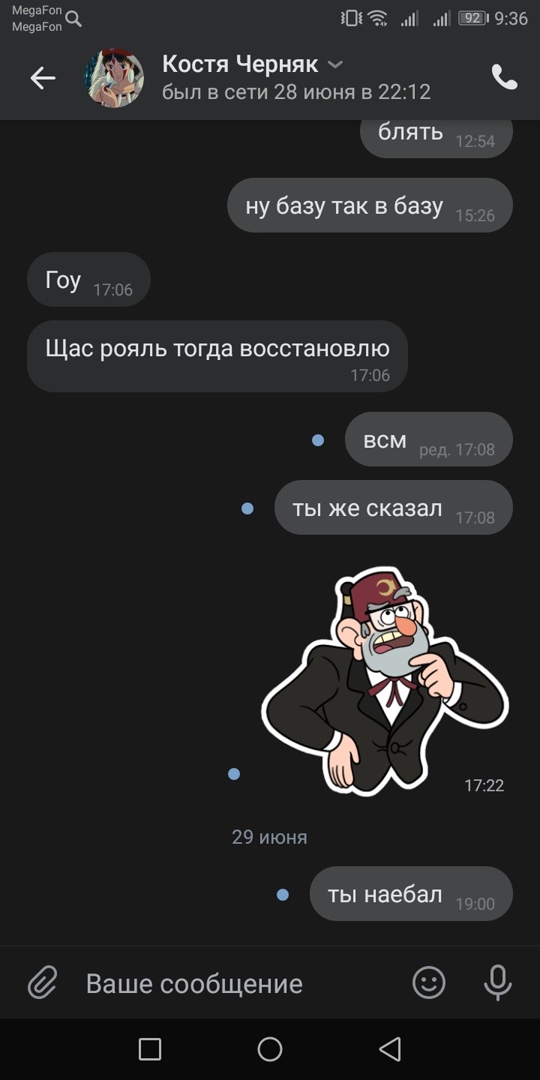This screenshot has width=540, height=1080.
Task: Tap the Android back triangle button
Action: point(390,1049)
